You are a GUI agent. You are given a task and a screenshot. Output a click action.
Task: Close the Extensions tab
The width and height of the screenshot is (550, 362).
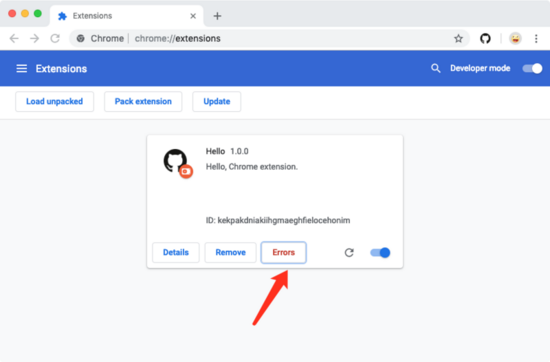[193, 16]
